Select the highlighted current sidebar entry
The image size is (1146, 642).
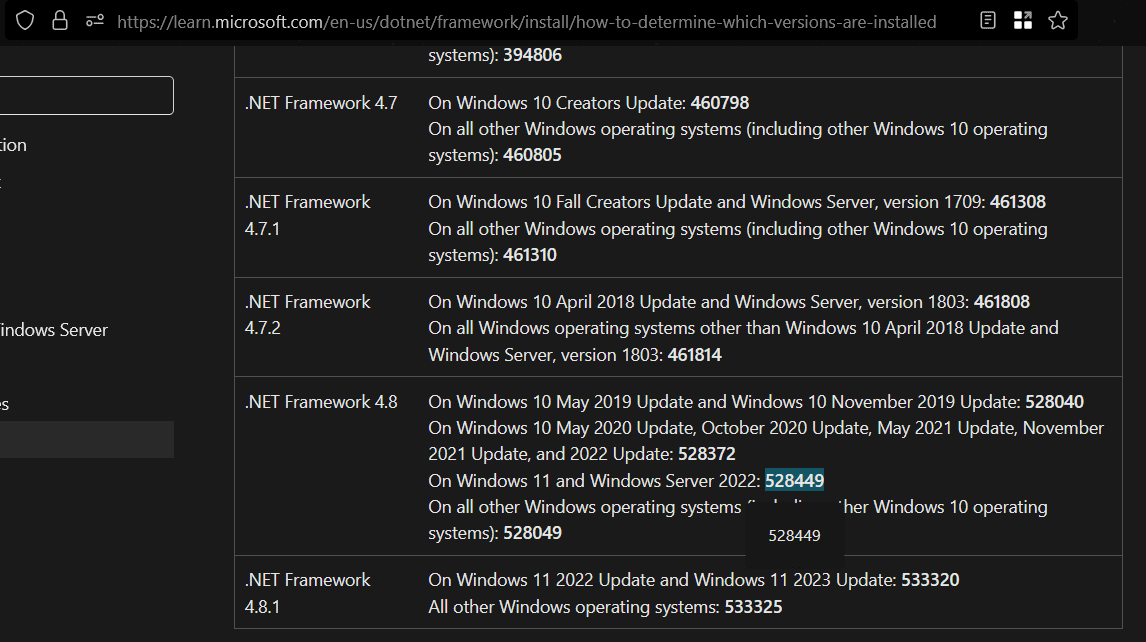[85, 439]
